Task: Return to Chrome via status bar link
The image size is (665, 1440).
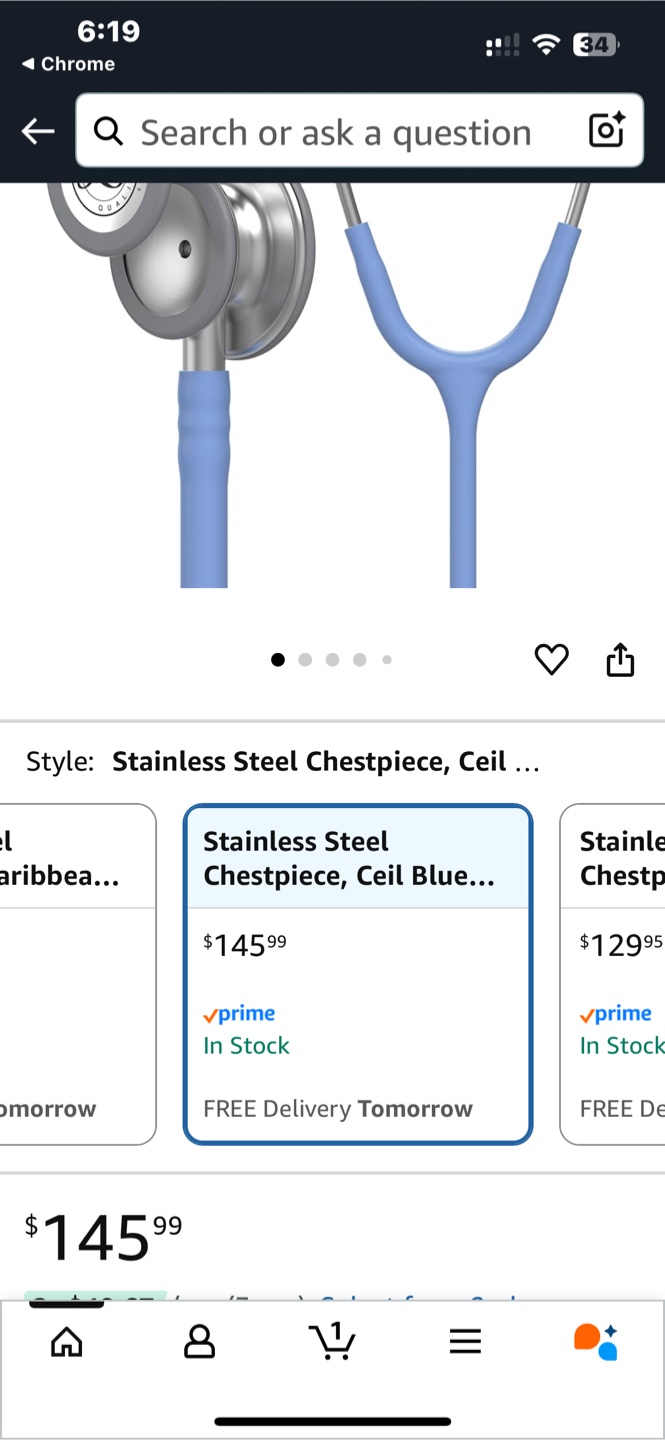Action: click(68, 64)
